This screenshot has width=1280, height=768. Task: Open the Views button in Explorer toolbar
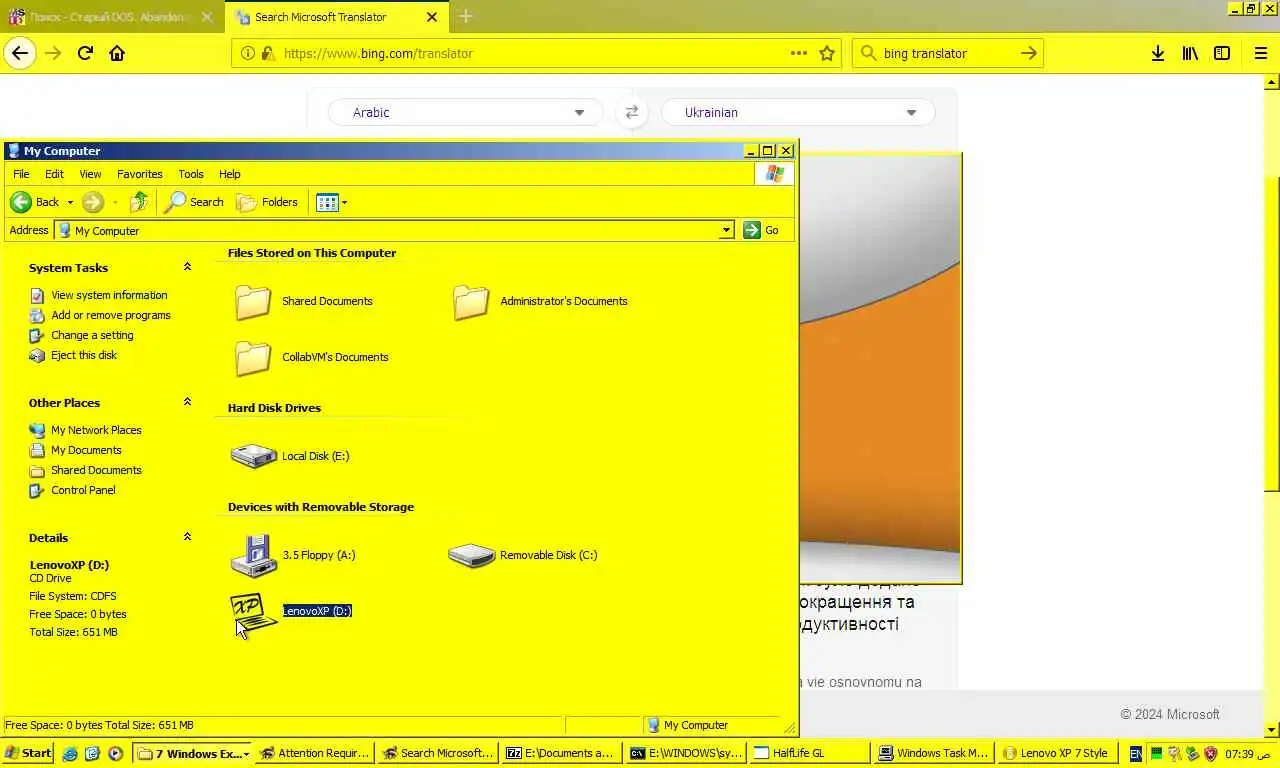pos(331,202)
